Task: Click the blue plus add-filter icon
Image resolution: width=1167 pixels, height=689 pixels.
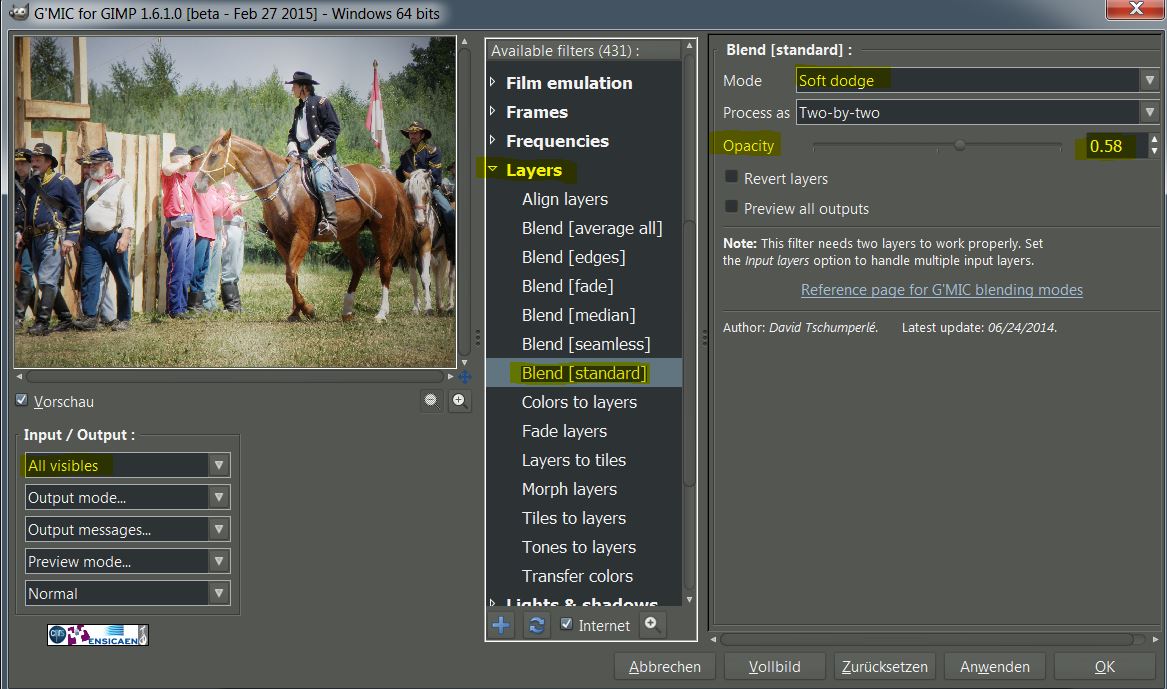Action: [501, 626]
